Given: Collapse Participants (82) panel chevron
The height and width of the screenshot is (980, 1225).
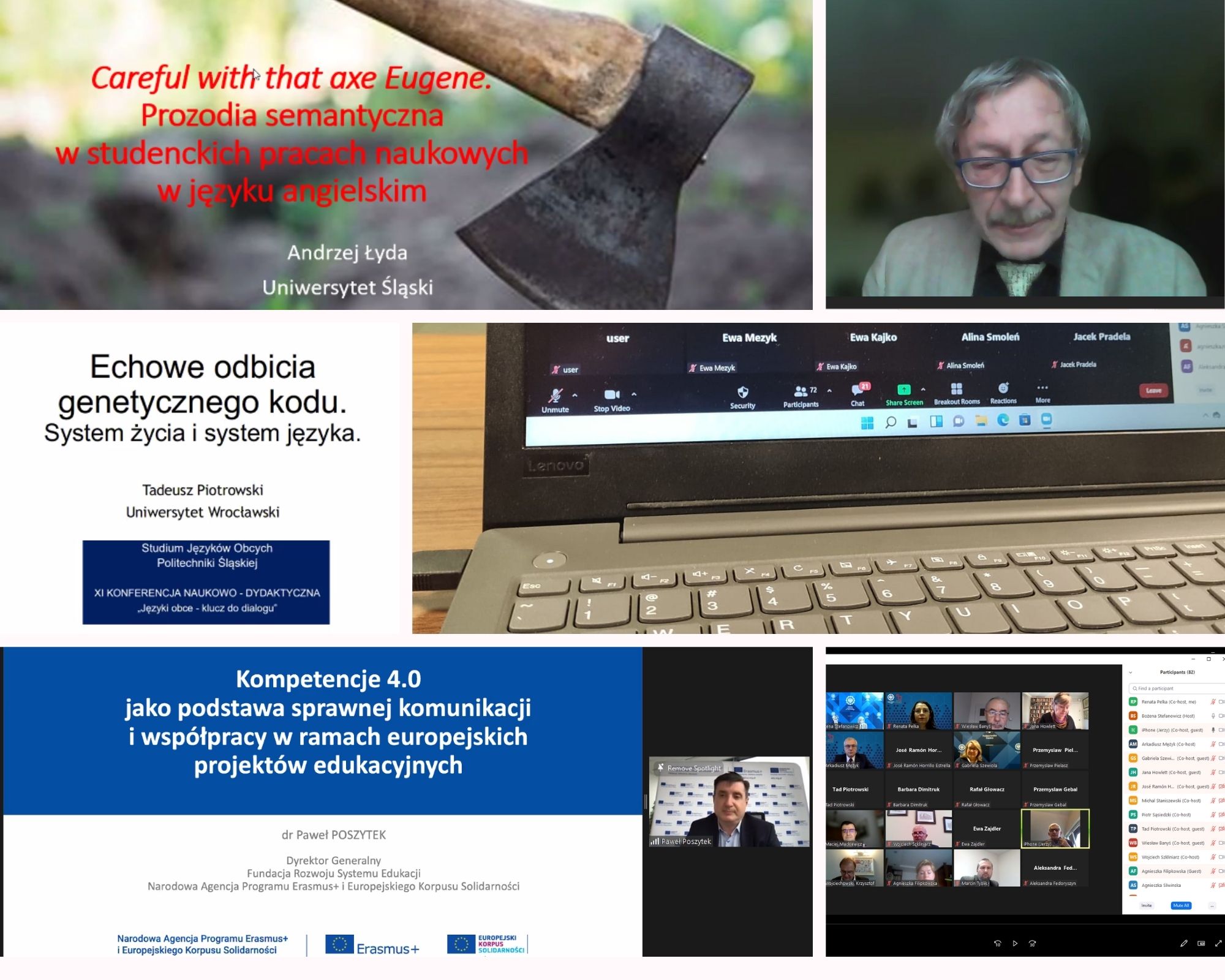Looking at the screenshot, I should pyautogui.click(x=1131, y=673).
